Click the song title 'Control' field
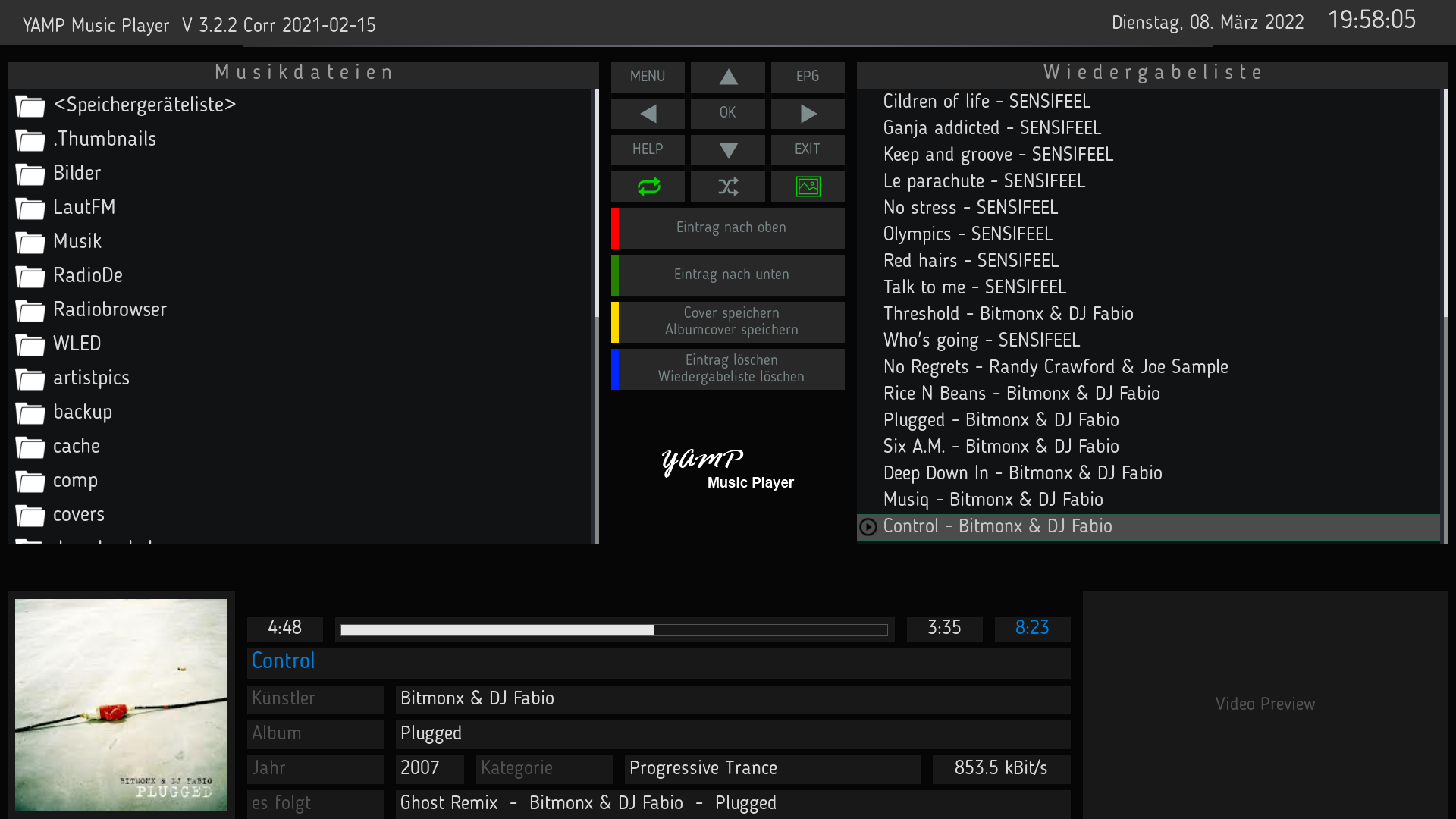This screenshot has width=1456, height=819. click(659, 662)
